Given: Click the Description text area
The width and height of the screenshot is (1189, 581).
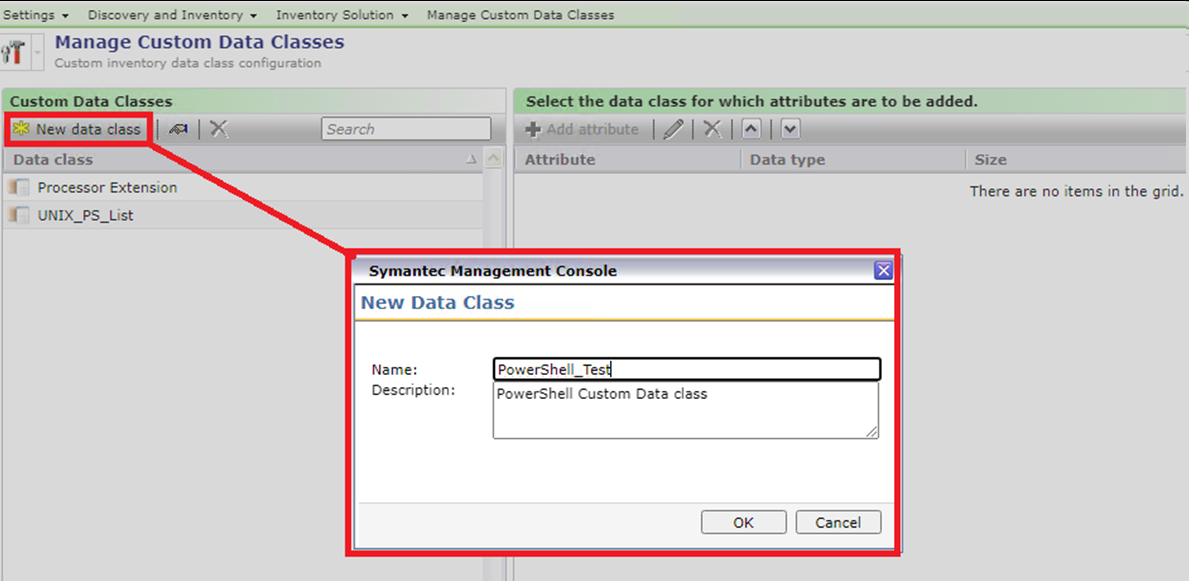Looking at the screenshot, I should (685, 410).
